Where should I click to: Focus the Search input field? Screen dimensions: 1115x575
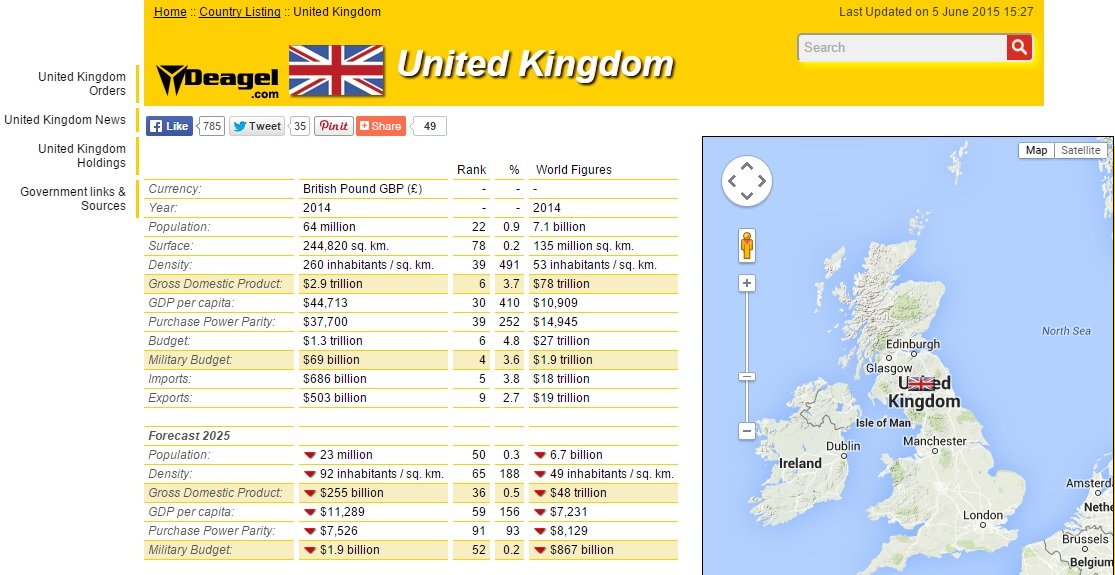point(902,48)
